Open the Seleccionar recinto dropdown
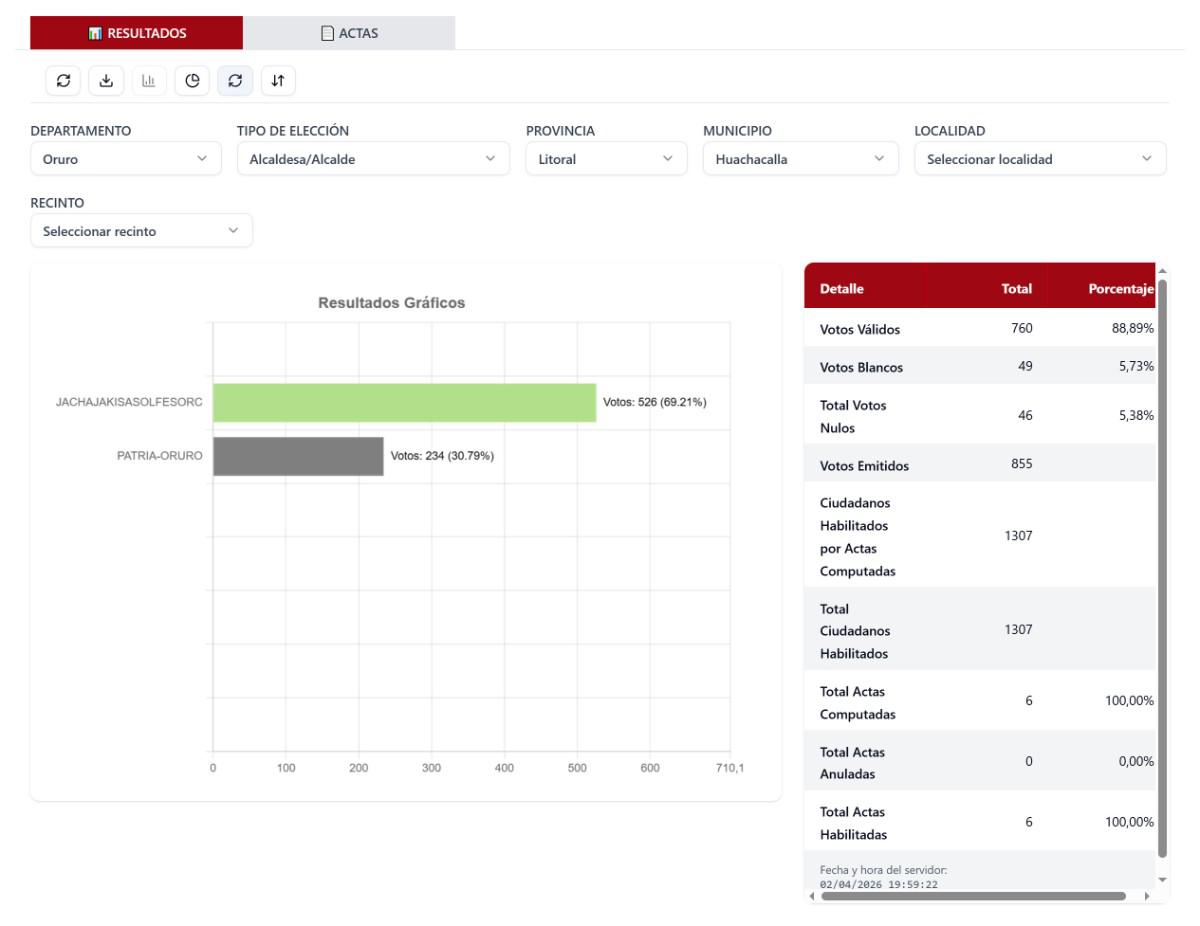Screen dimensions: 1200x926 [141, 231]
